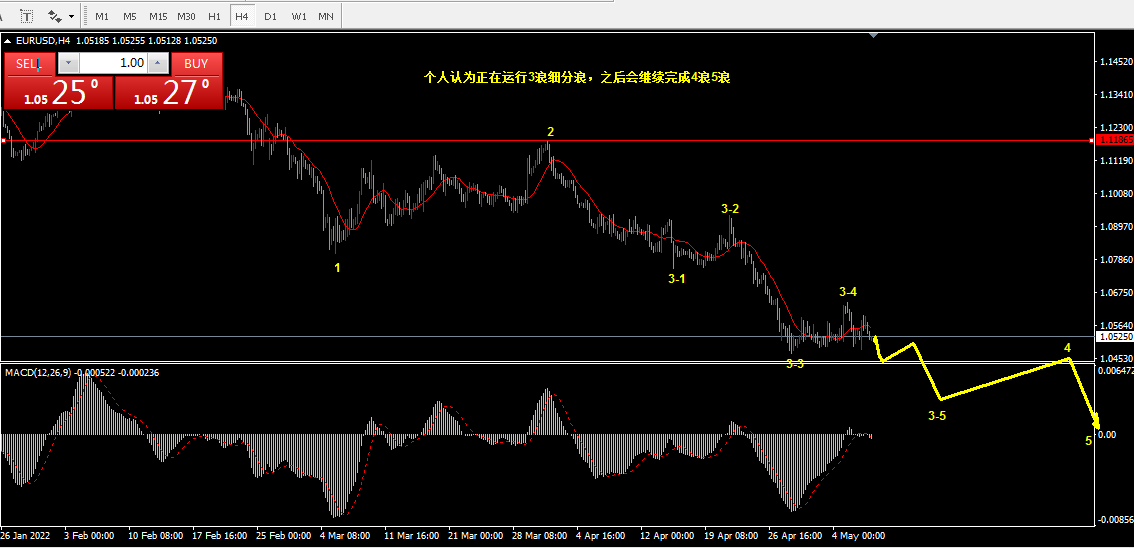The image size is (1134, 549).
Task: Click the date label 19 Apr 08:00
Action: (730, 536)
